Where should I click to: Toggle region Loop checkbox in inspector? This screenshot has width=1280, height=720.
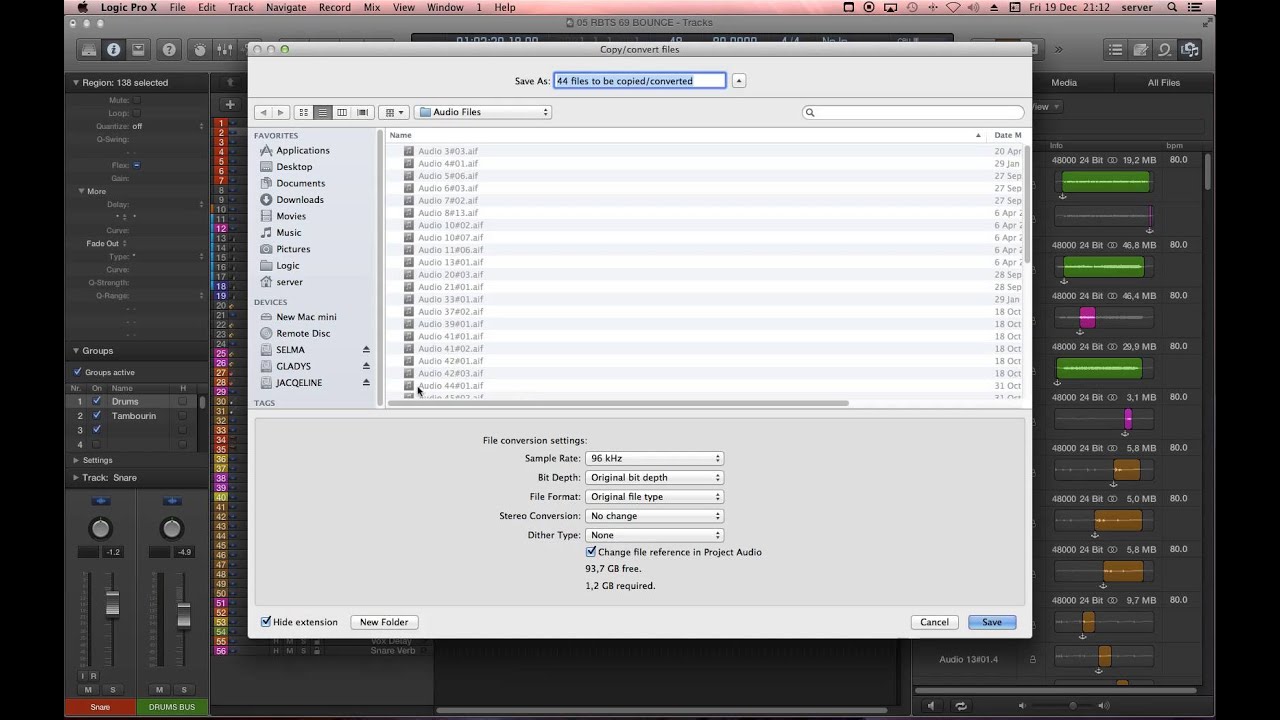pos(136,113)
